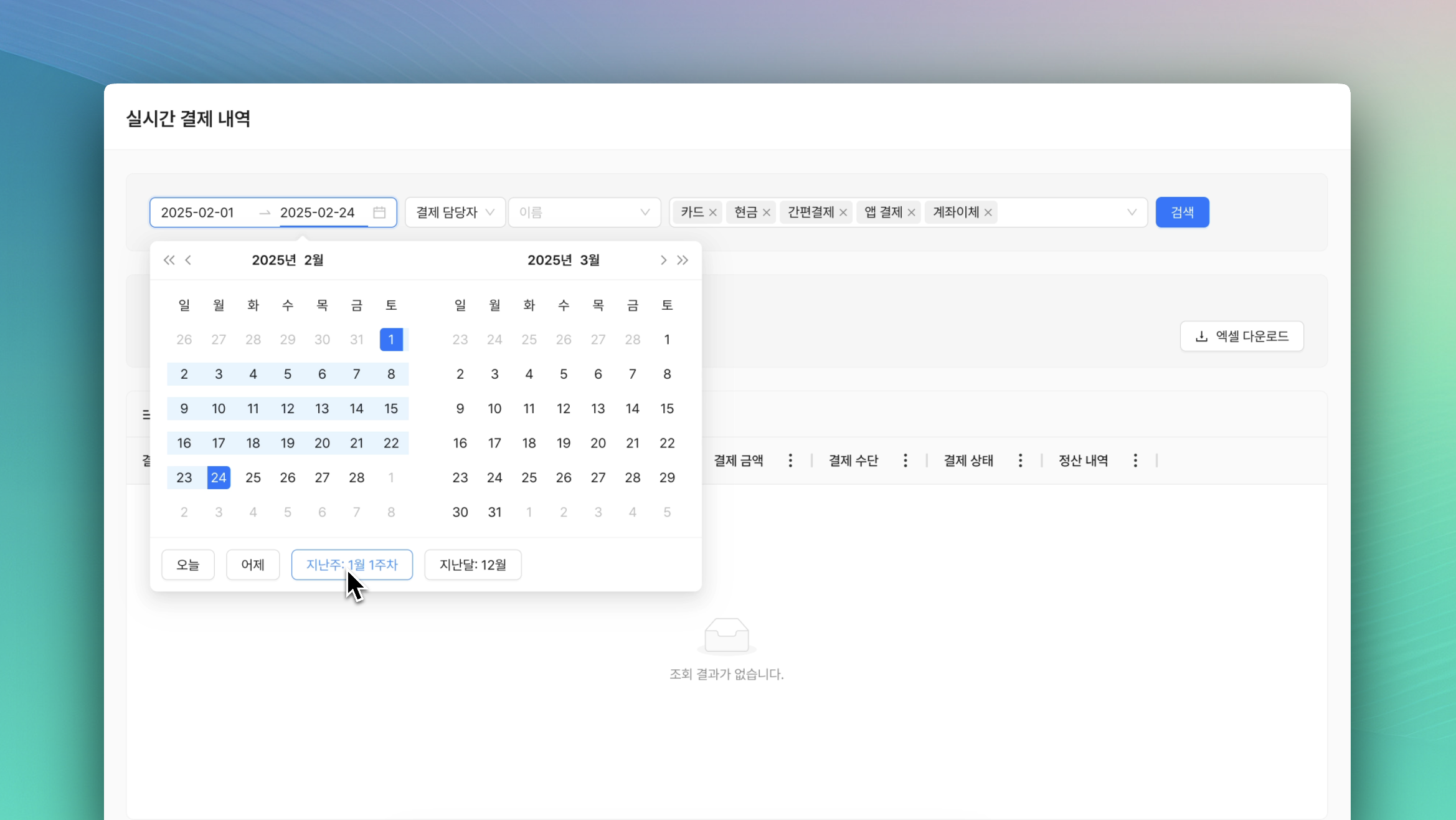
Task: Open 결제 금액 column options menu
Action: [x=790, y=460]
